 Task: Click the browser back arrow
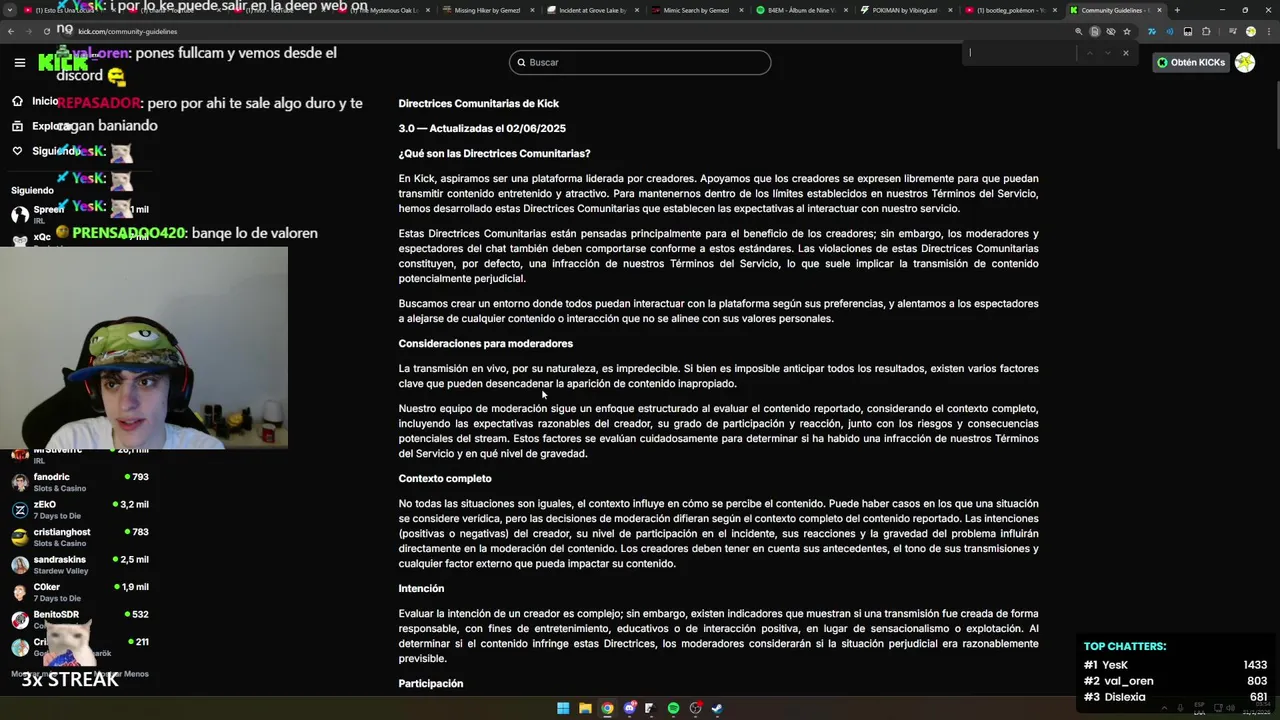(11, 31)
